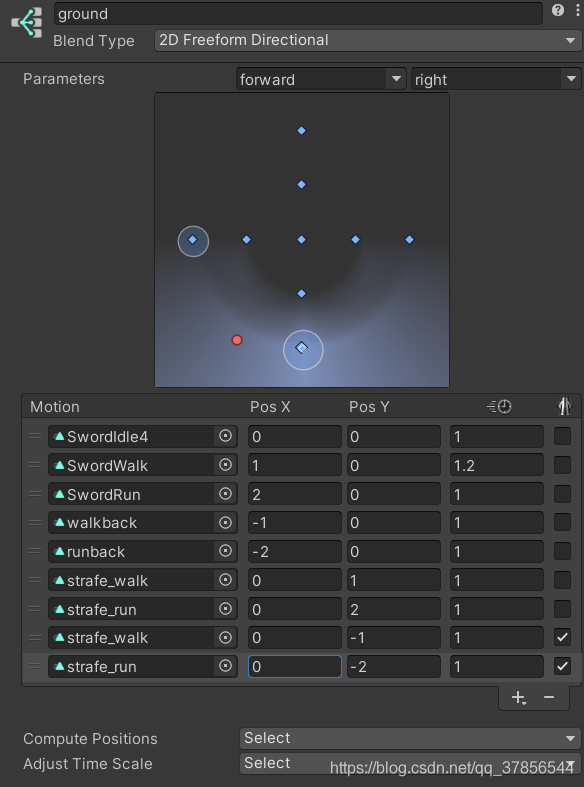Click Pos X field of runback
The width and height of the screenshot is (584, 787).
pos(295,551)
